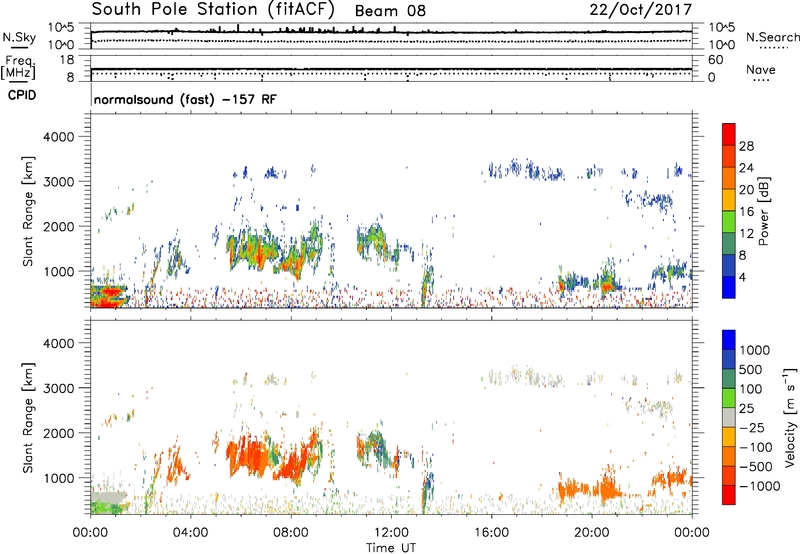800x554 pixels.
Task: Click the 'Freq. [MHz]' axis label
Action: pos(18,68)
